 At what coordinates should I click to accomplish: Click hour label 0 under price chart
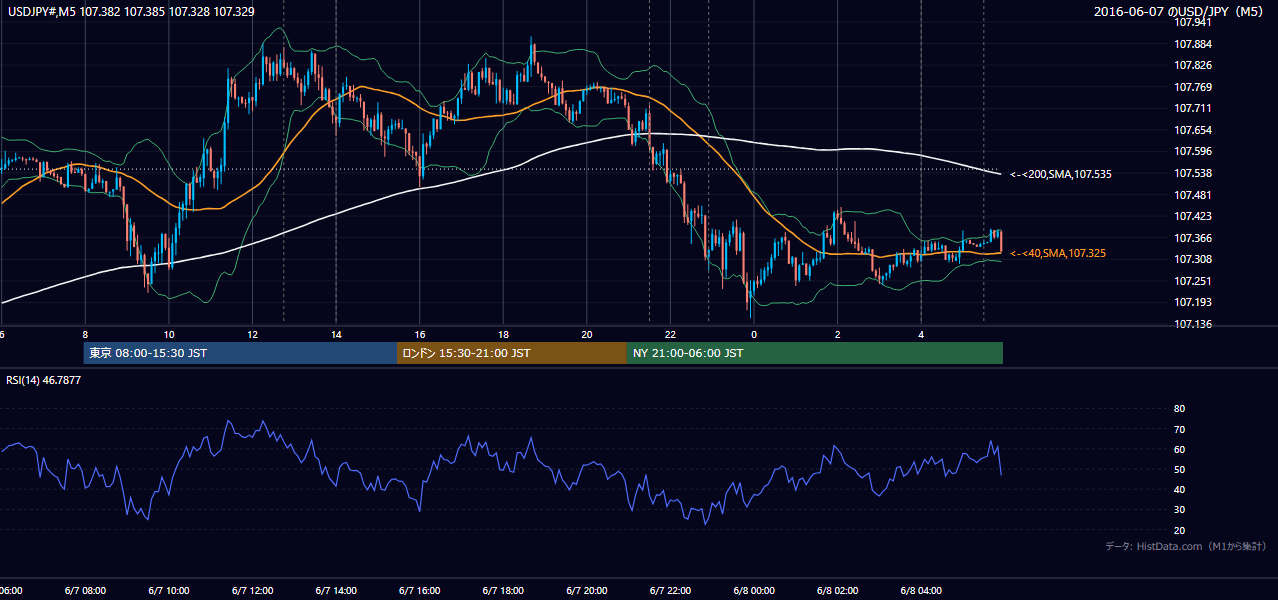(754, 335)
